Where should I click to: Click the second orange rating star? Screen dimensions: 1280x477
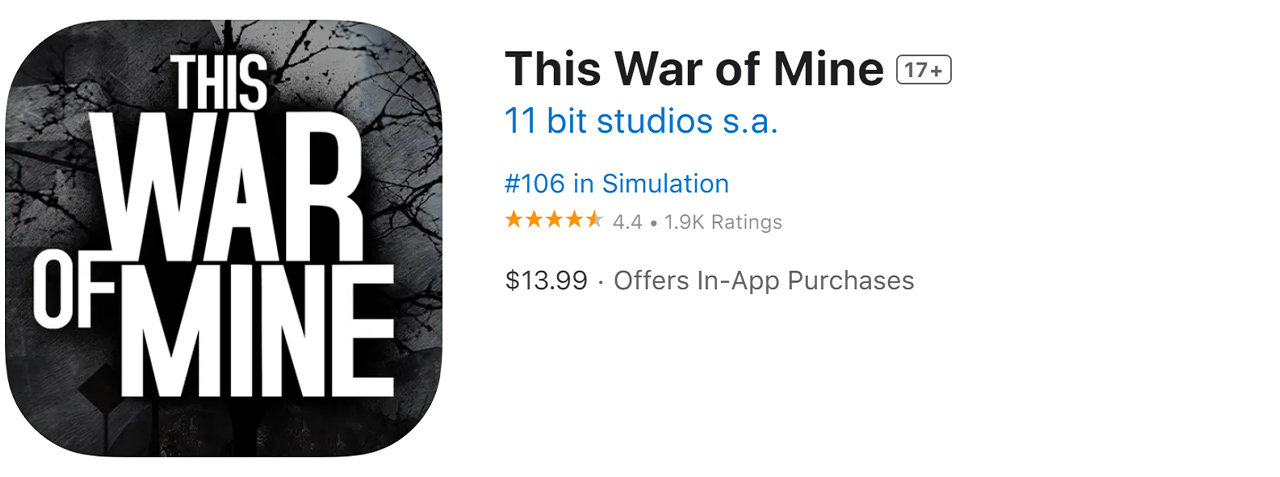(x=534, y=220)
